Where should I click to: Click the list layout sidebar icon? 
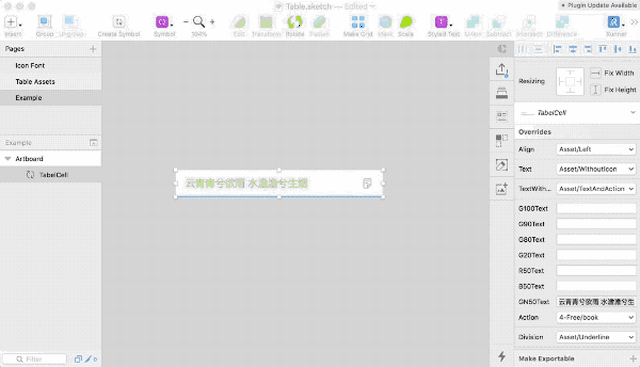click(502, 117)
